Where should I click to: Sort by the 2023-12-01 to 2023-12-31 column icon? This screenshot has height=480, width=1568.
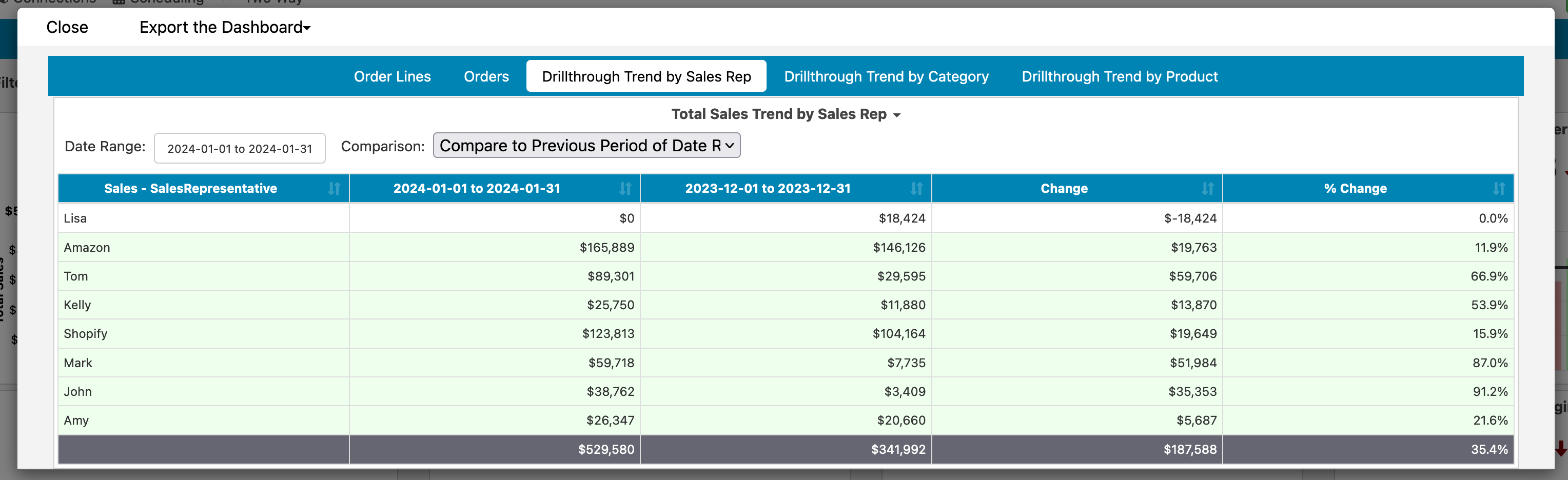(916, 189)
